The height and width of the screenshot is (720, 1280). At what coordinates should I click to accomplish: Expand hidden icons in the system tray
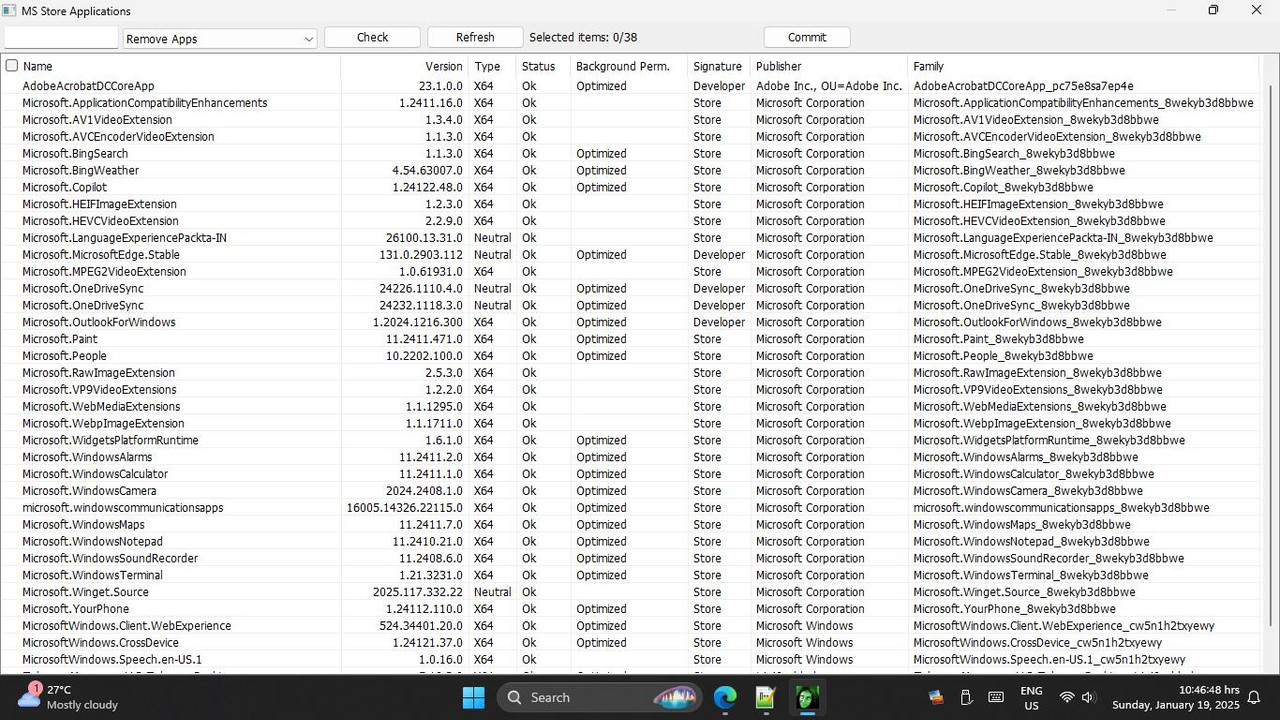coord(936,697)
